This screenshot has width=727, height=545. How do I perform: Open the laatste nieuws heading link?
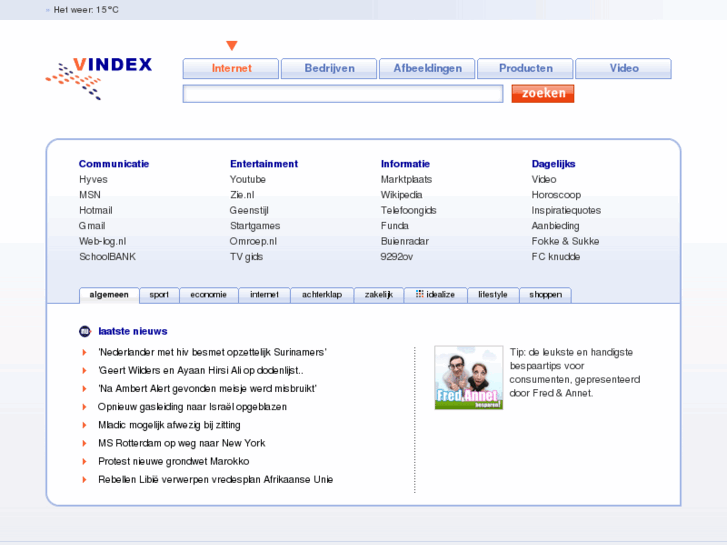[133, 332]
